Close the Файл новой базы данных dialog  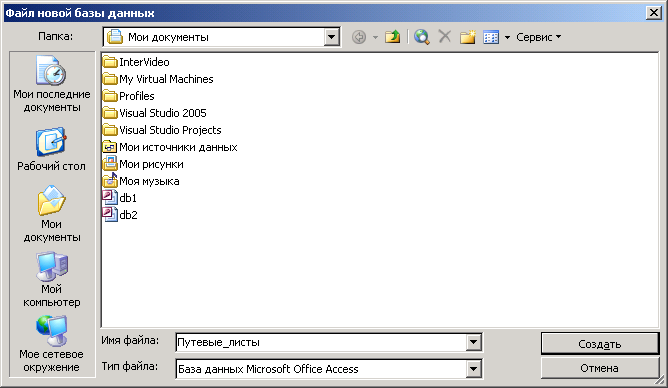(x=654, y=13)
